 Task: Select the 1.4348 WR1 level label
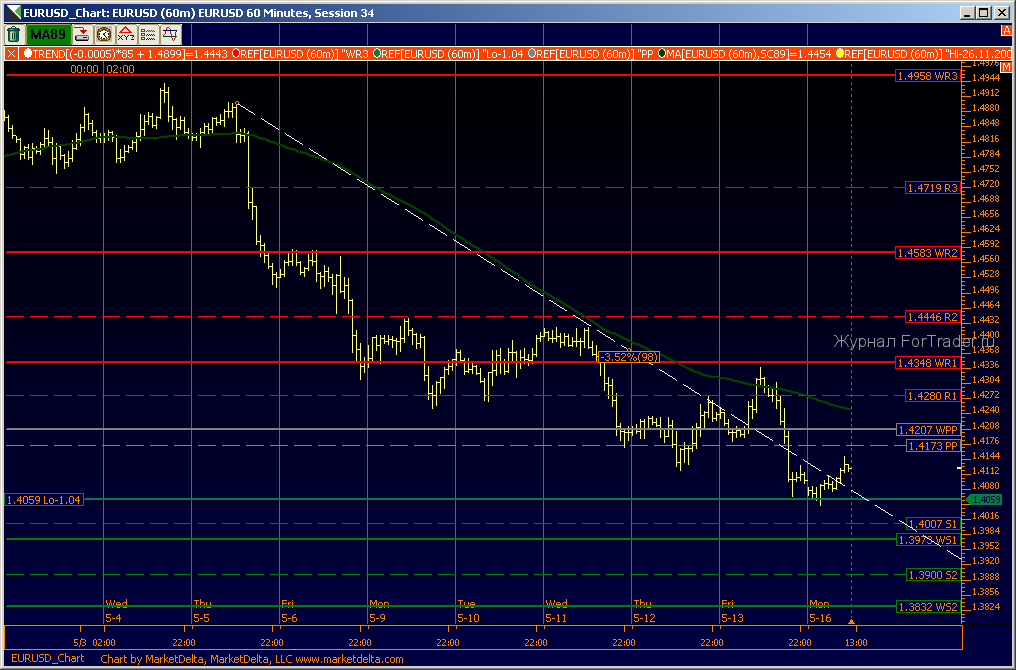coord(927,363)
